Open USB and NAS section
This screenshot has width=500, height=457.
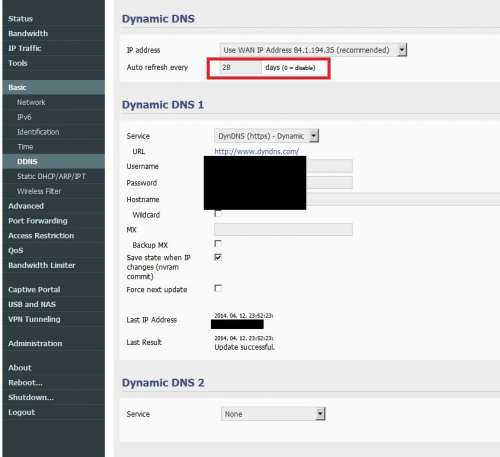(32, 304)
